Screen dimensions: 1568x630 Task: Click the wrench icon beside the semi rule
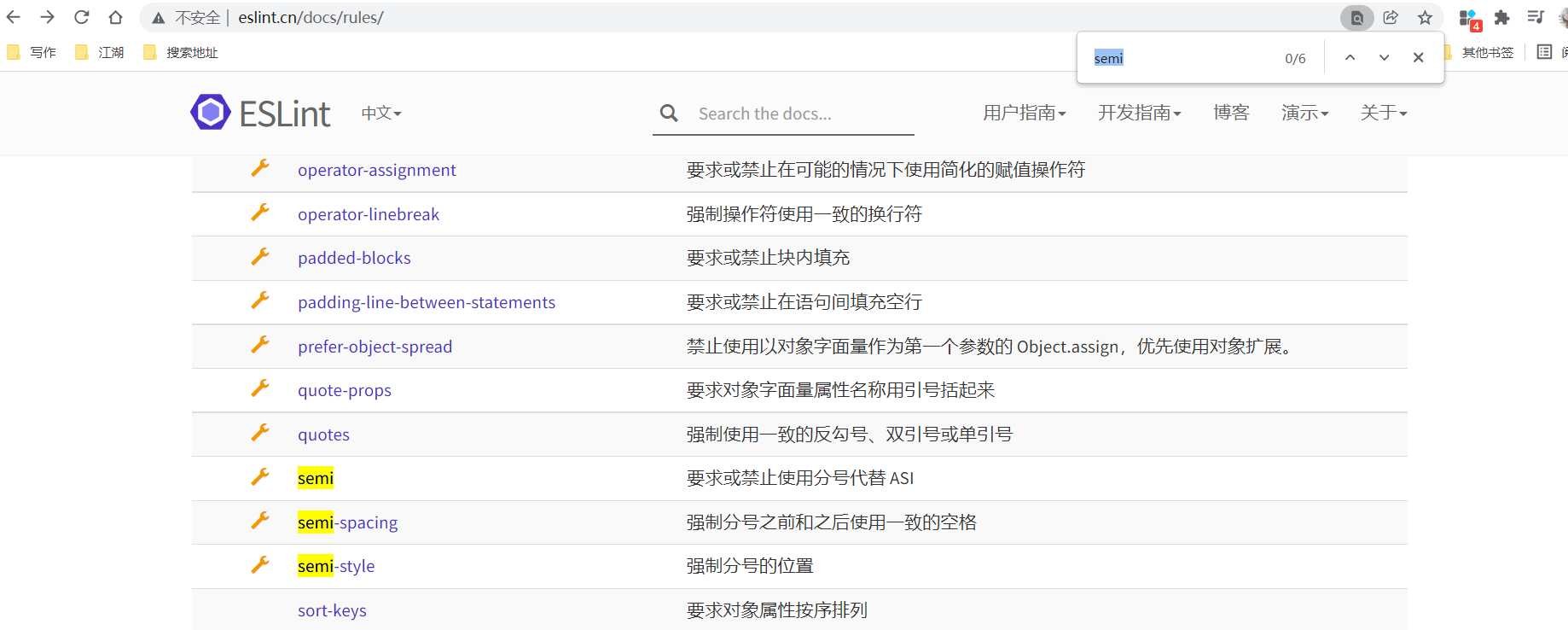[260, 476]
